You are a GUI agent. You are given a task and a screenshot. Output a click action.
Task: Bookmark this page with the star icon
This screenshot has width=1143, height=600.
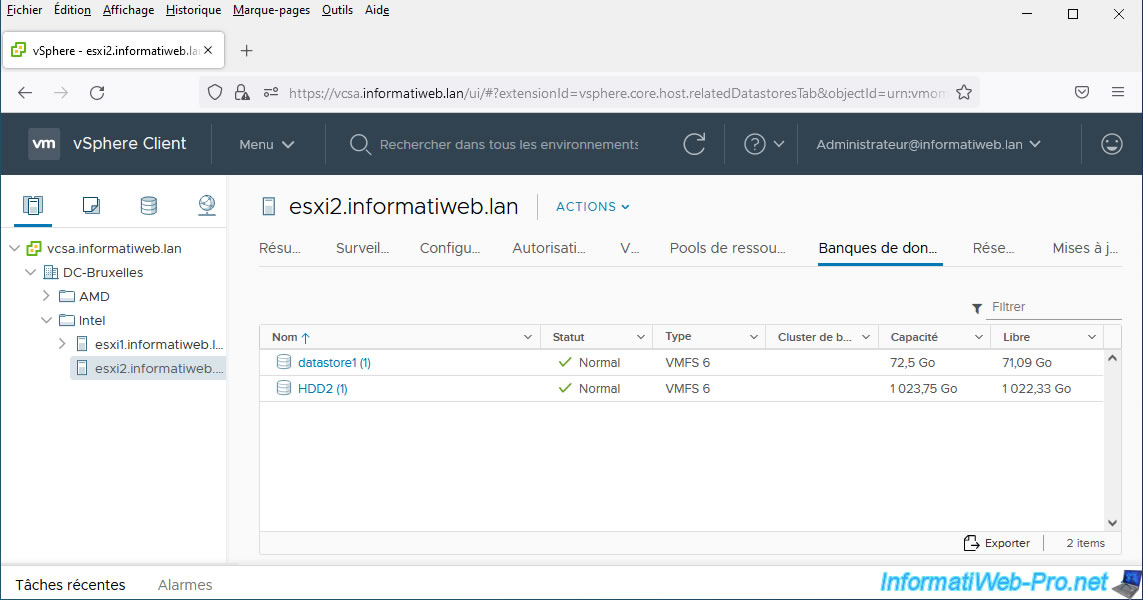click(963, 93)
